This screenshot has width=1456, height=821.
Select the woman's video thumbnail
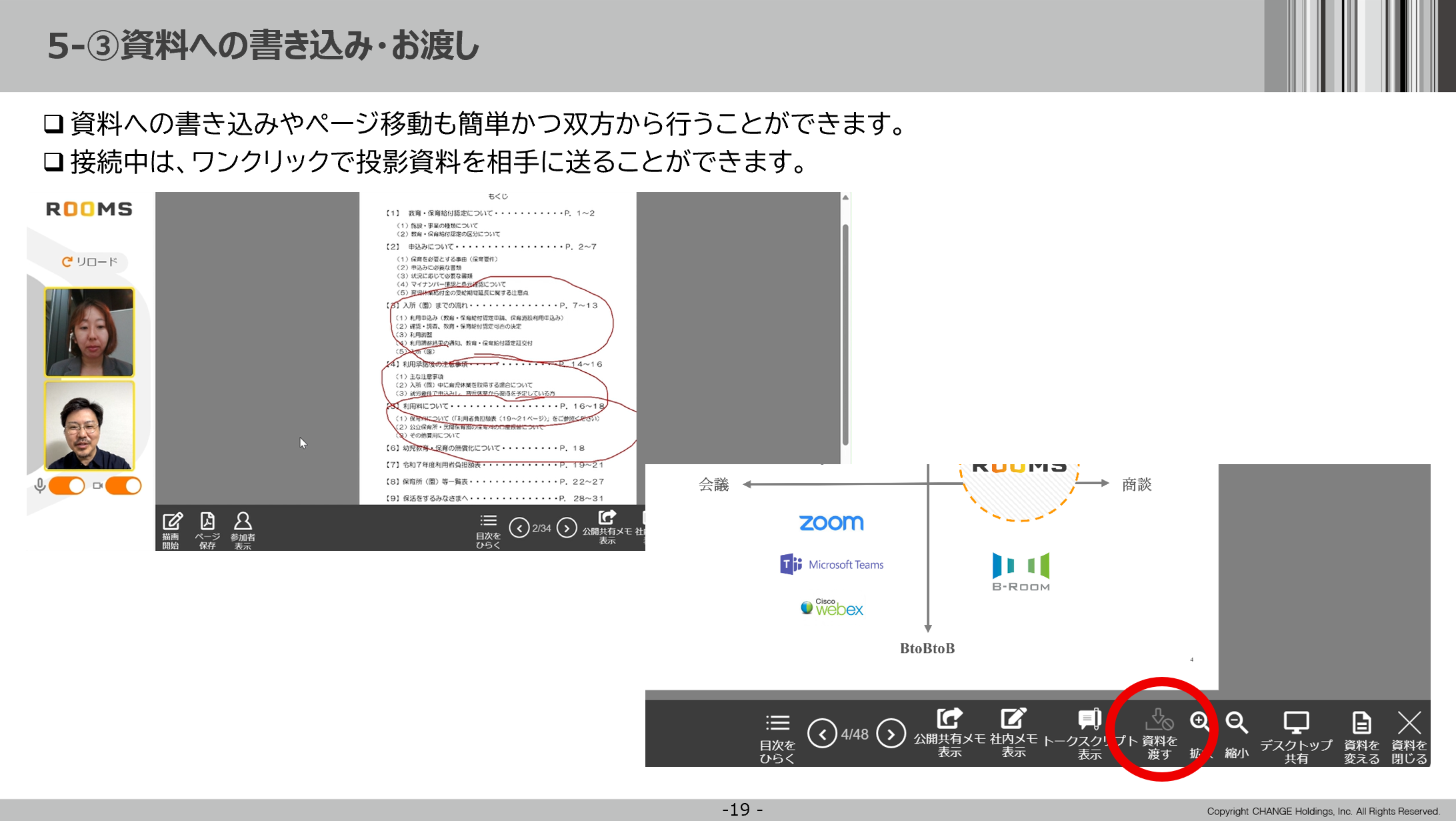click(89, 331)
